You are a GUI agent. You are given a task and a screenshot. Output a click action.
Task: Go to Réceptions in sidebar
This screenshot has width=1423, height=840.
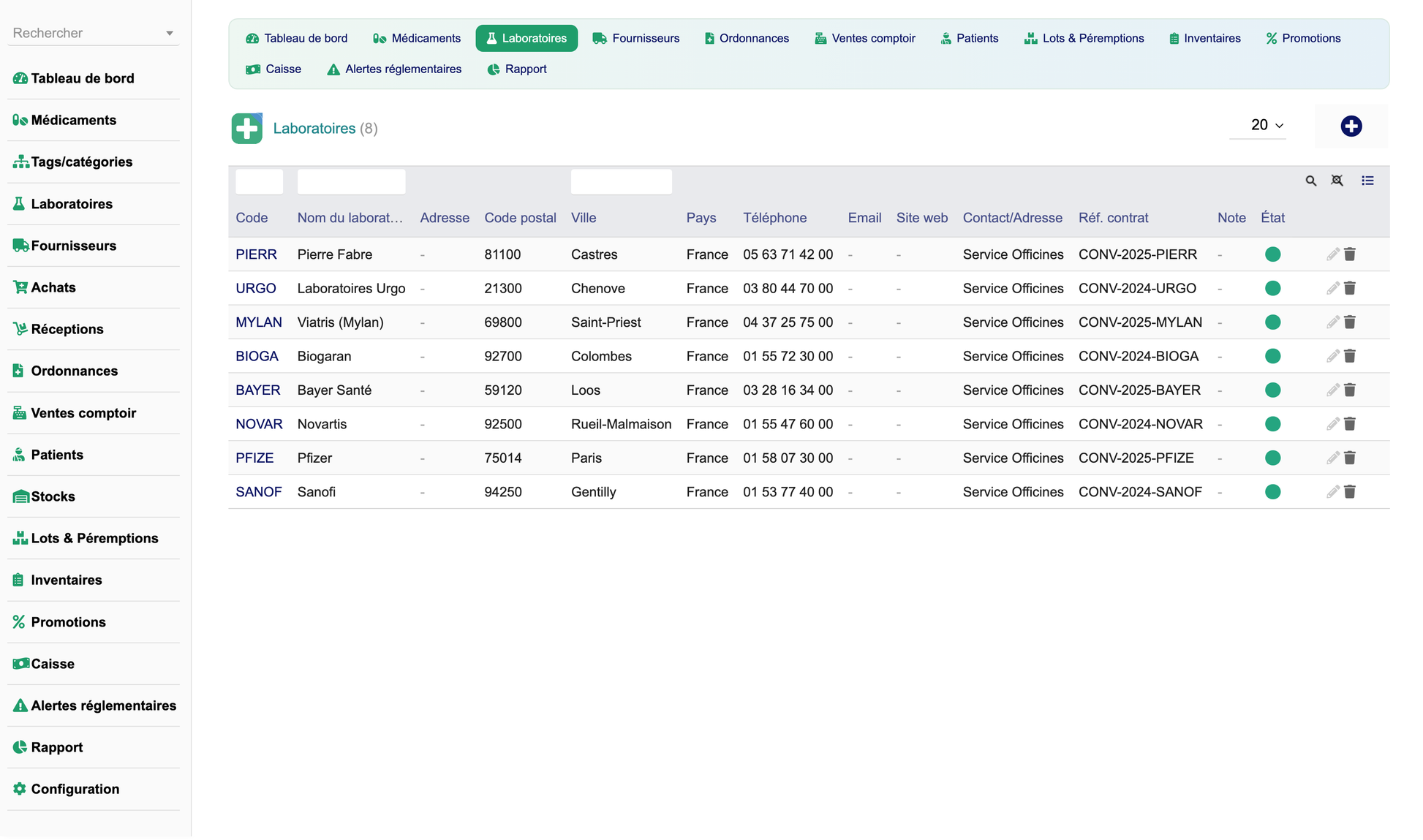[94, 329]
